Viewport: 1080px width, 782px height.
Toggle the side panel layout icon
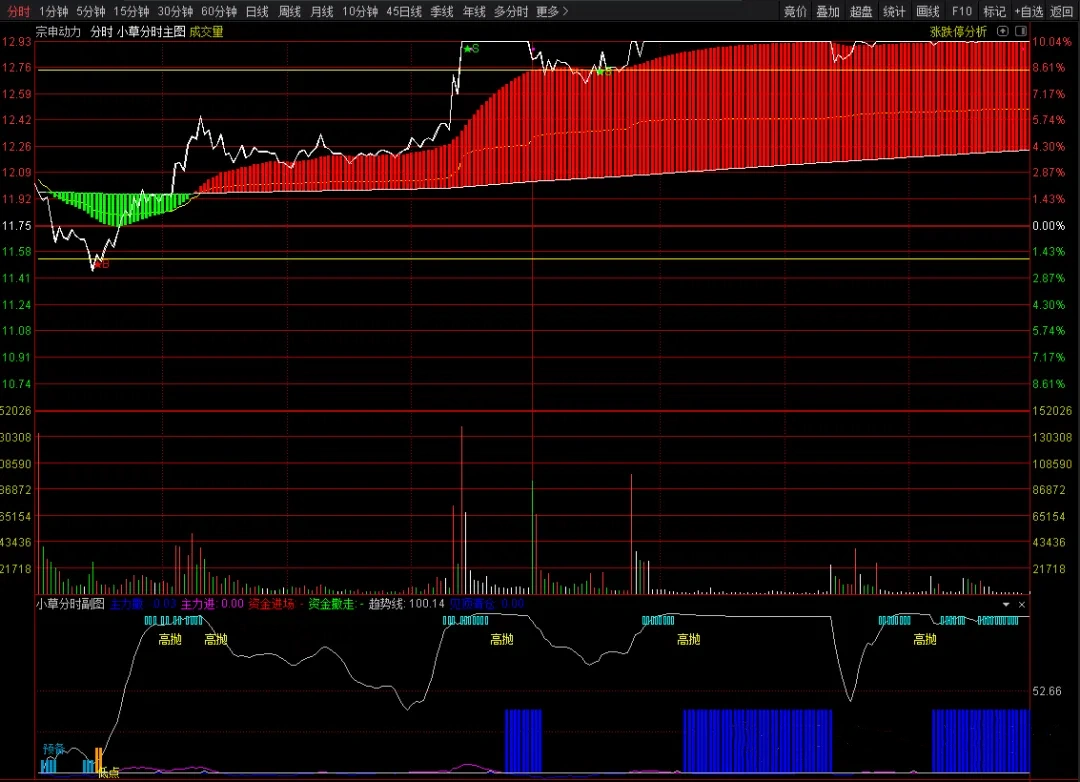(1021, 31)
